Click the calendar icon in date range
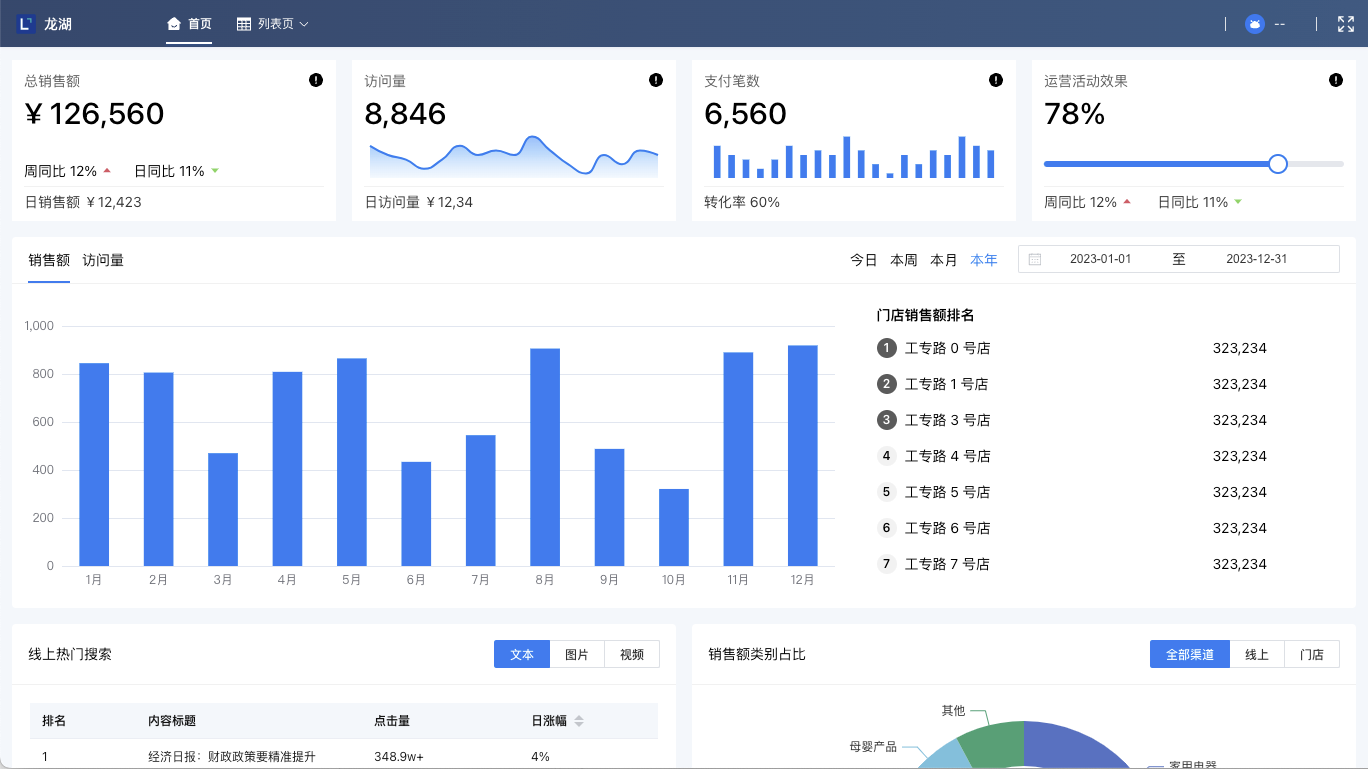1368x769 pixels. click(1035, 259)
